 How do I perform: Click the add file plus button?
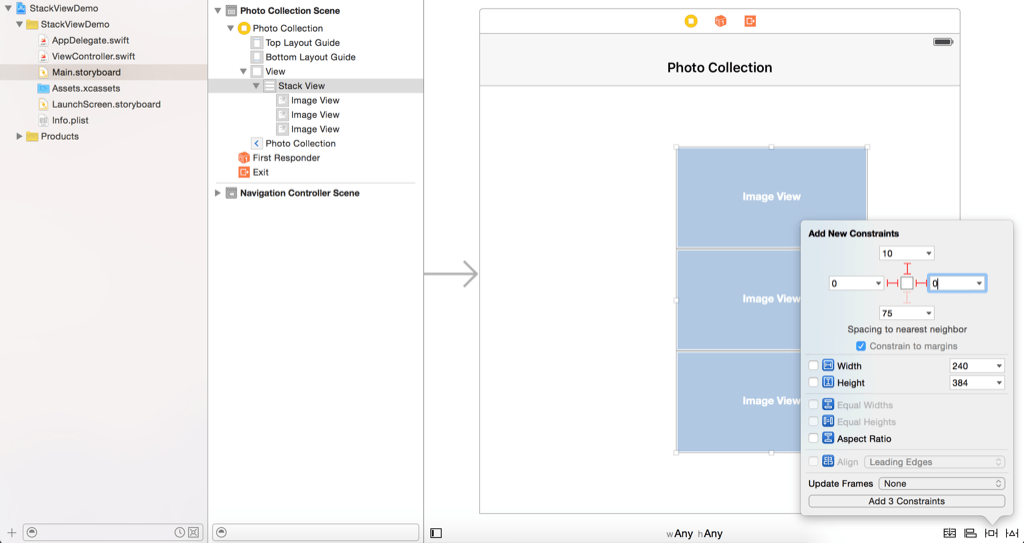pos(11,532)
